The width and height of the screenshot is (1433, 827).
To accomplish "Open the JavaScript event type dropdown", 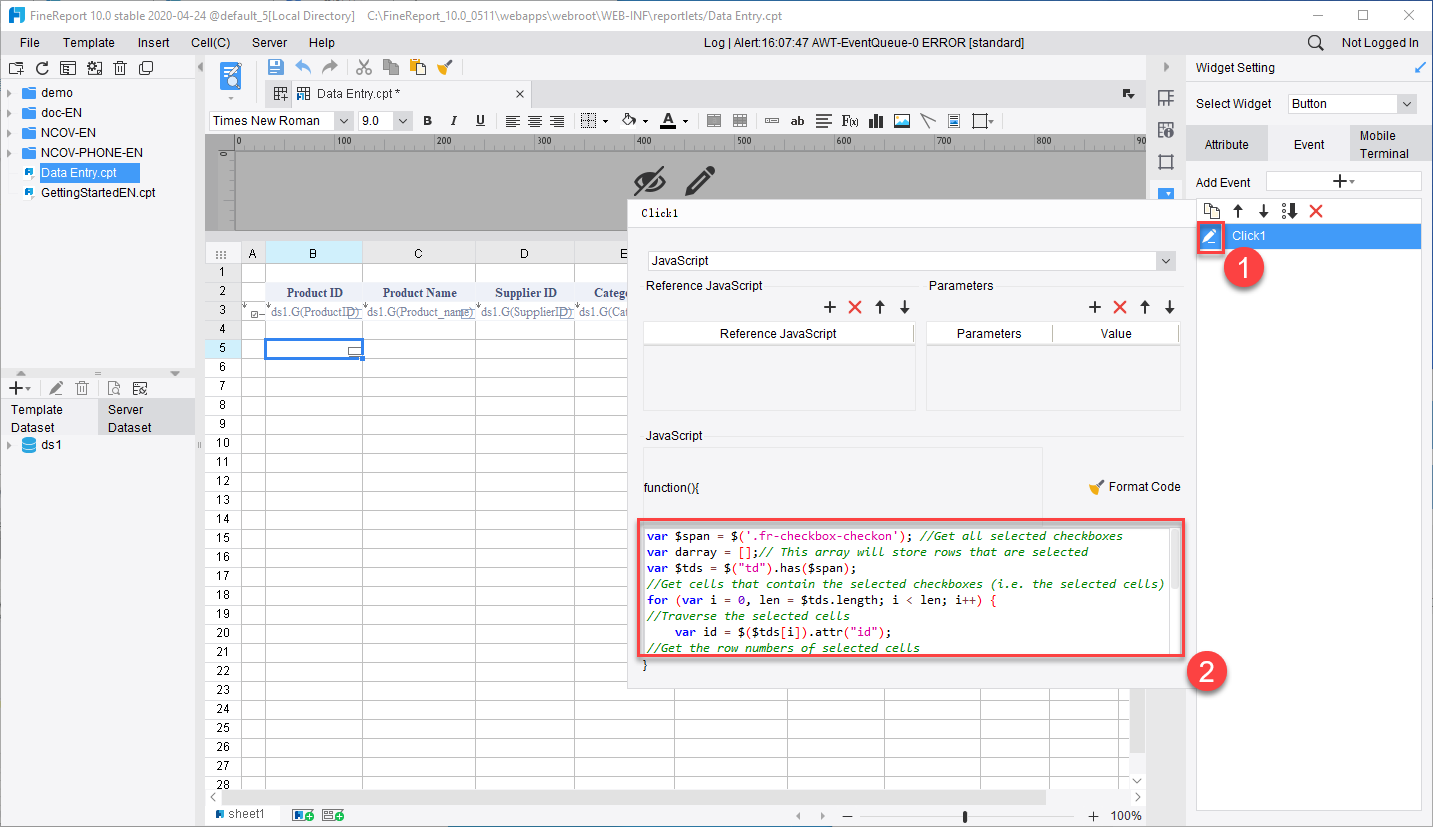I will tap(1163, 260).
